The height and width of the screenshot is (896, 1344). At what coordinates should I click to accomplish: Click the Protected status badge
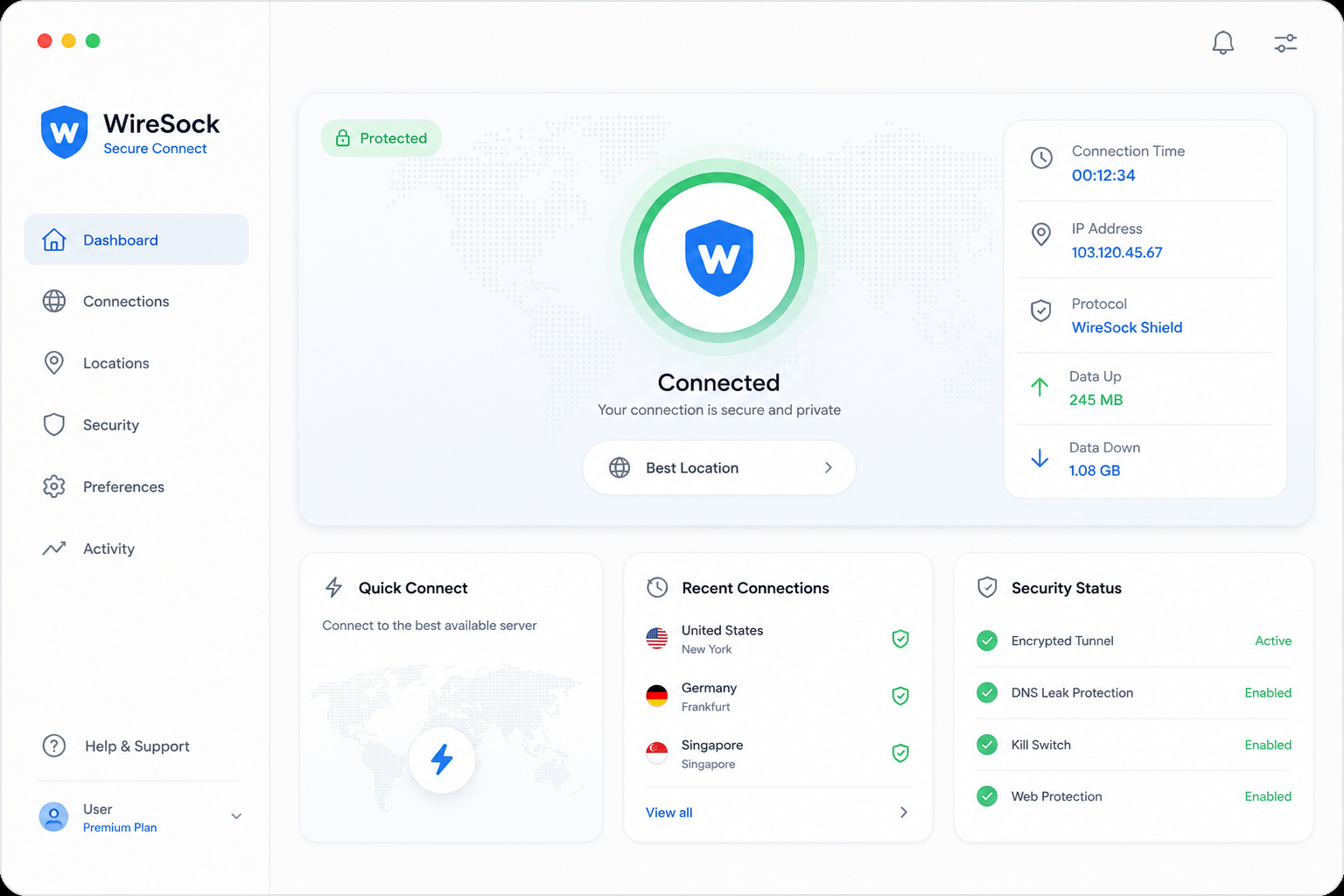pyautogui.click(x=381, y=138)
